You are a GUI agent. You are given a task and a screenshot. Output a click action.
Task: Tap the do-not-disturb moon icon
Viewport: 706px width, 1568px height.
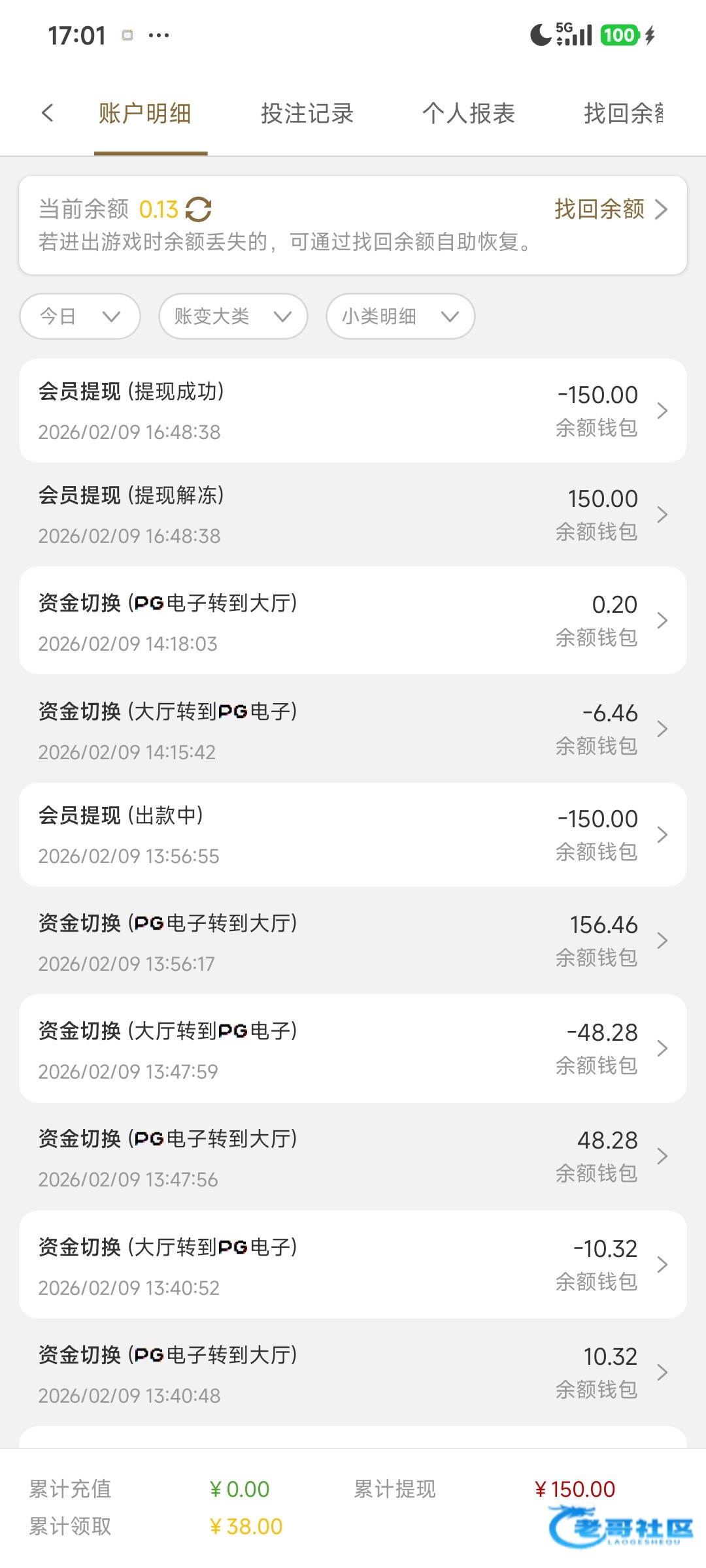(x=540, y=35)
